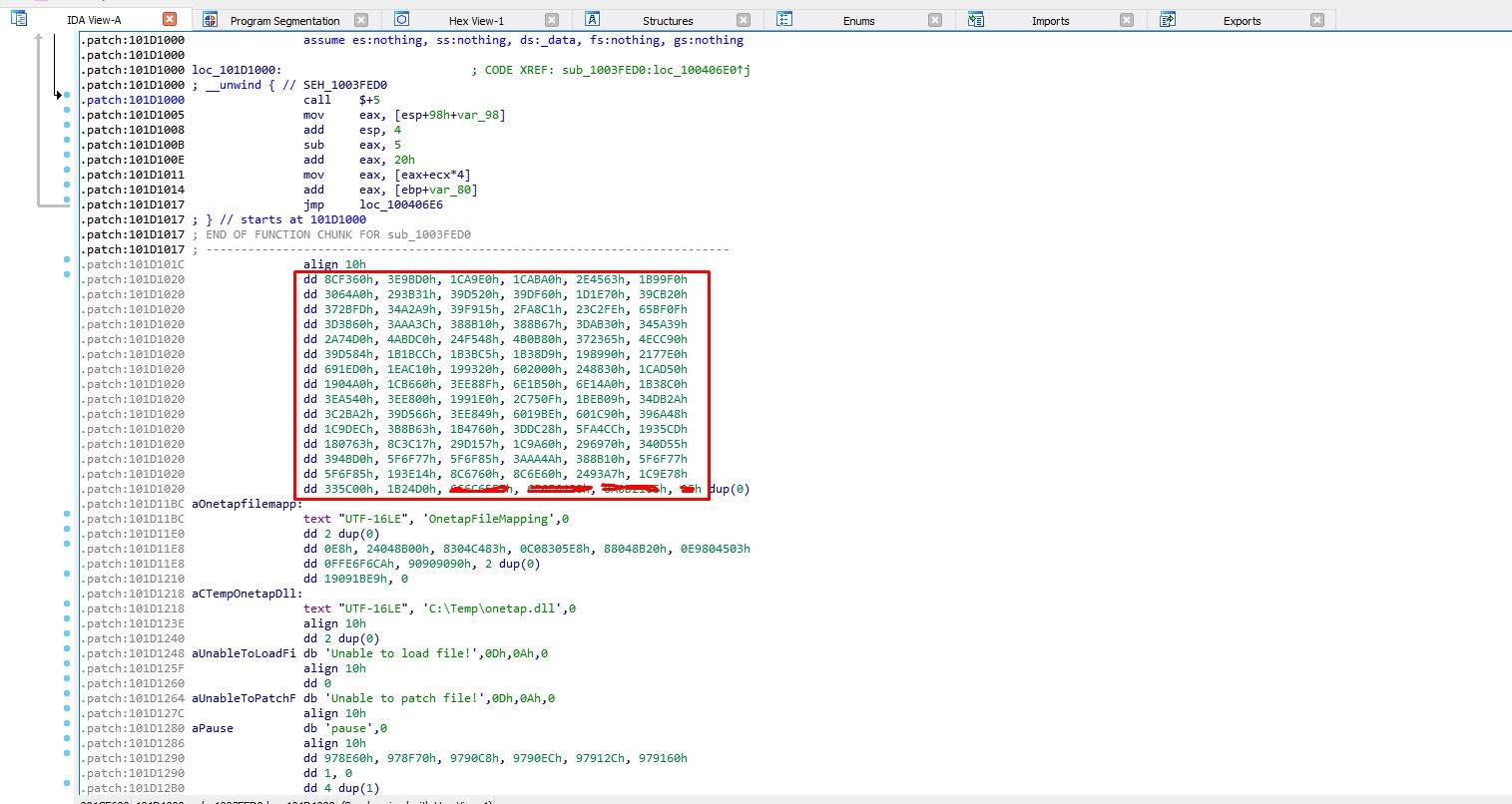Image resolution: width=1512 pixels, height=804 pixels.
Task: Click the Program Segmentation tab icon
Action: pos(210,20)
